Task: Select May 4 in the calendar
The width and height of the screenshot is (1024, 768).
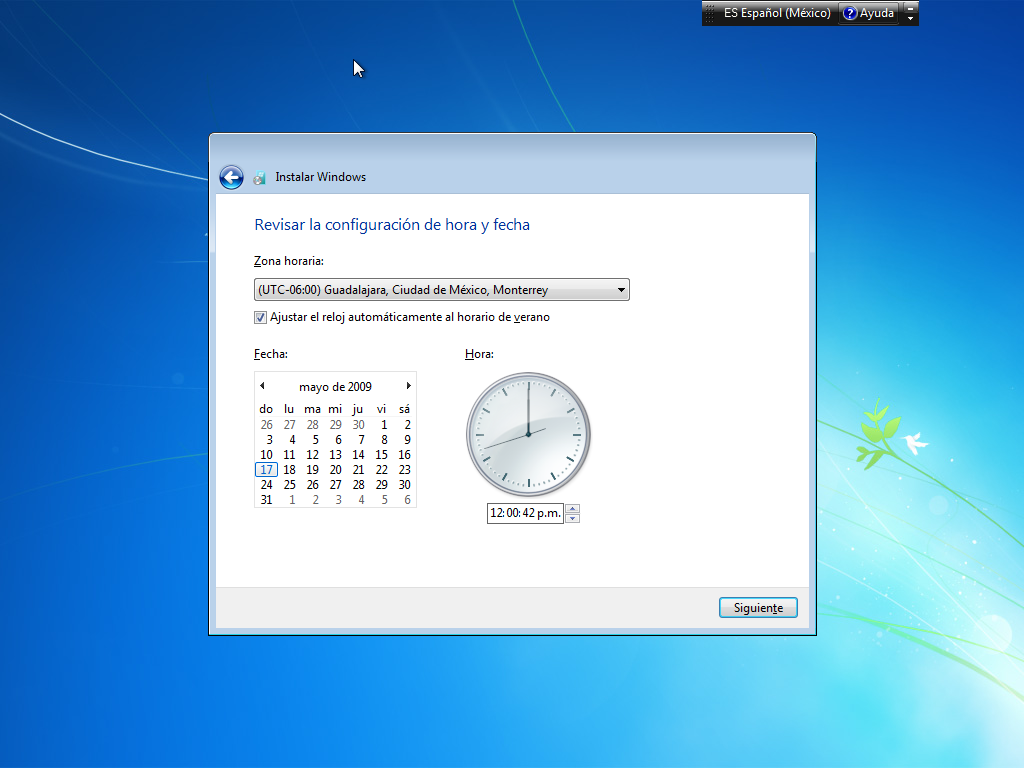Action: pyautogui.click(x=292, y=440)
